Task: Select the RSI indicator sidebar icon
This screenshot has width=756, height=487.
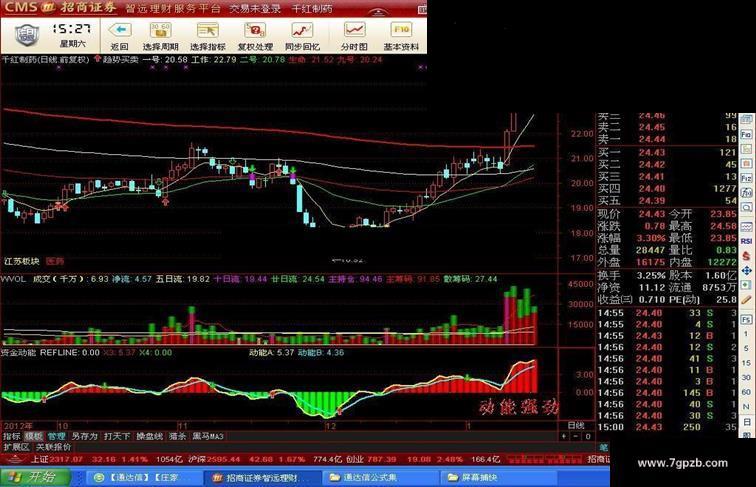Action: (746, 241)
